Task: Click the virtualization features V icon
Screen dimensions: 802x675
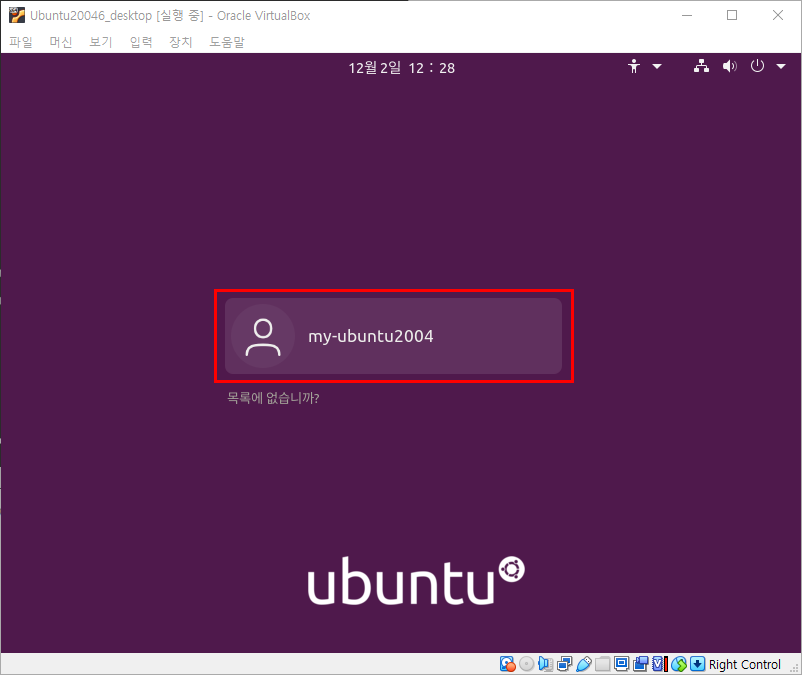Action: [659, 664]
